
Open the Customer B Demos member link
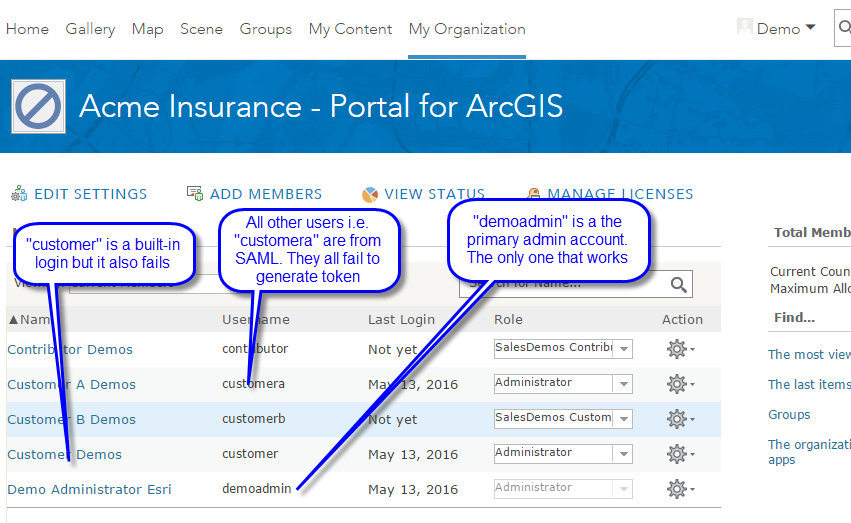tap(70, 419)
